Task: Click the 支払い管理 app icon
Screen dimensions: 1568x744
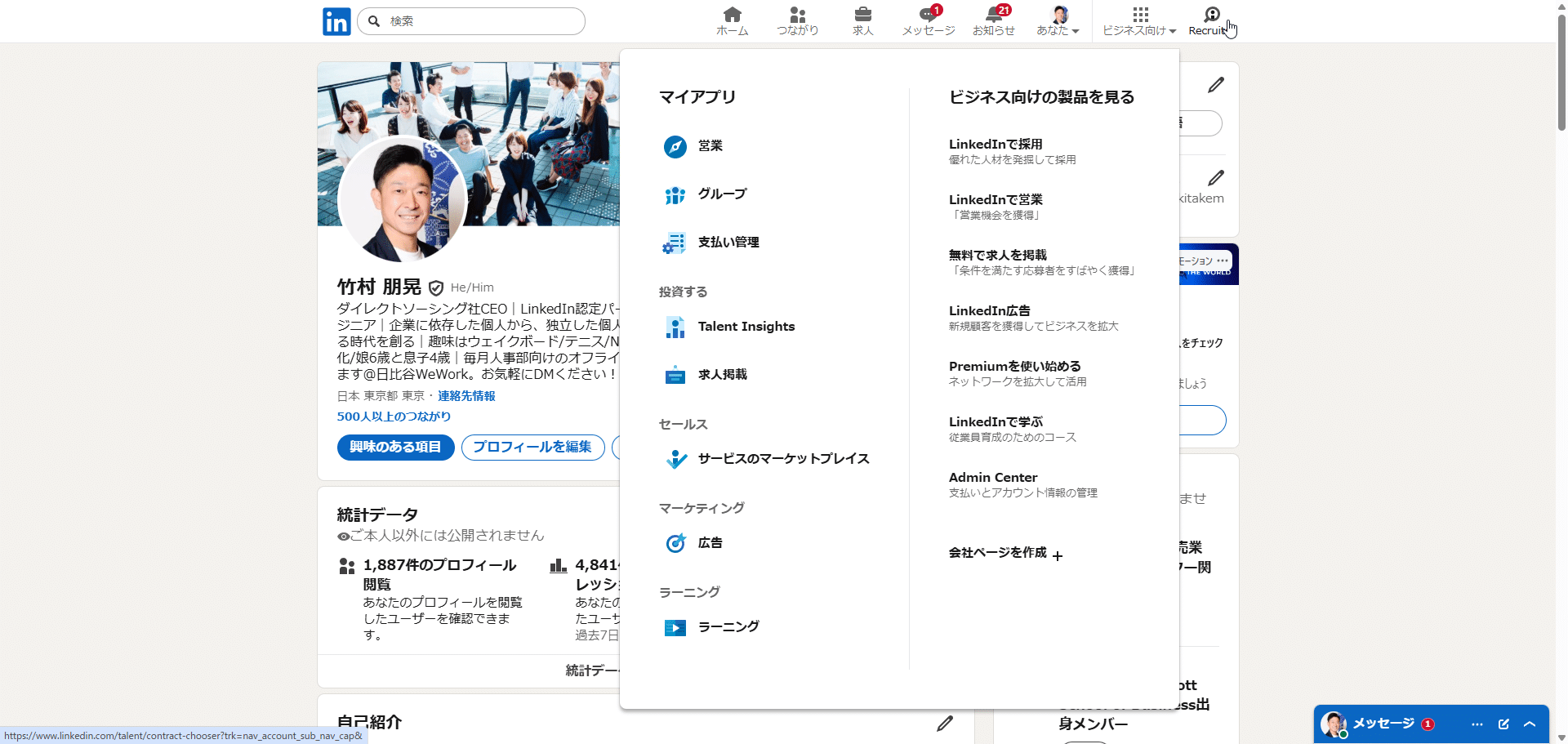Action: pyautogui.click(x=675, y=243)
